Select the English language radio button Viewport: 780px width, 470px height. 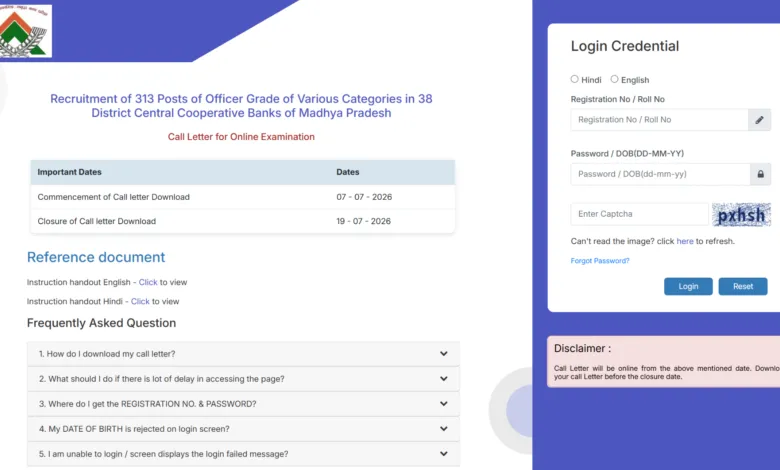click(614, 79)
